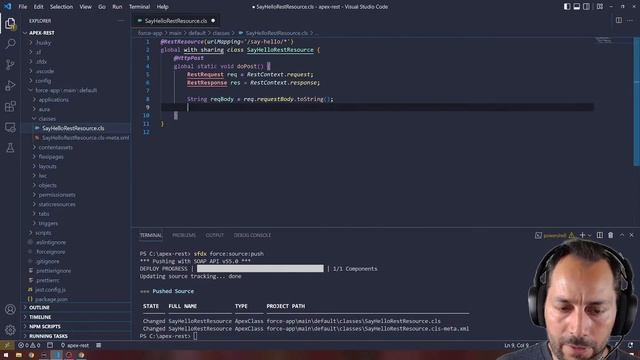Switch to the OUTPUT panel tab
Image resolution: width=640 pixels, height=360 pixels.
point(214,236)
